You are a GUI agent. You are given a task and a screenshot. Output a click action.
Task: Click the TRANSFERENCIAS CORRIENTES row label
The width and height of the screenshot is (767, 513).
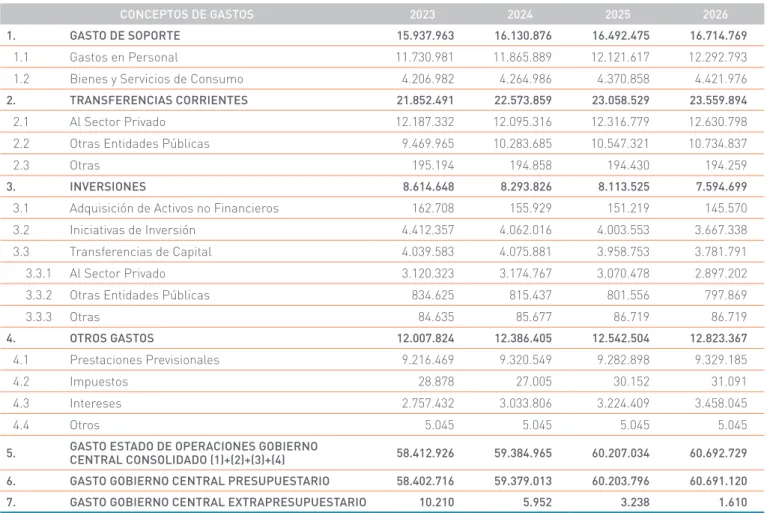click(x=159, y=100)
